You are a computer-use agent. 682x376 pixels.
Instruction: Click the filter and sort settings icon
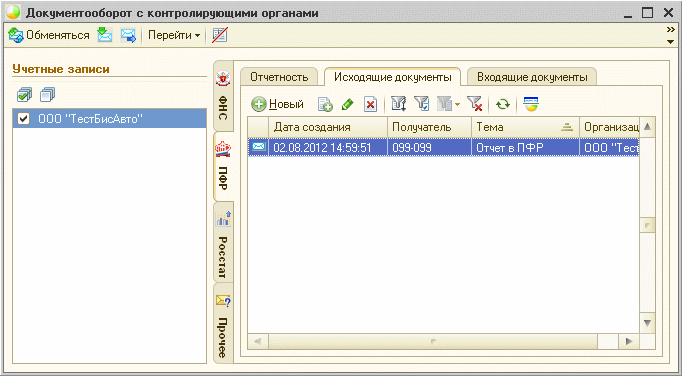[x=398, y=104]
